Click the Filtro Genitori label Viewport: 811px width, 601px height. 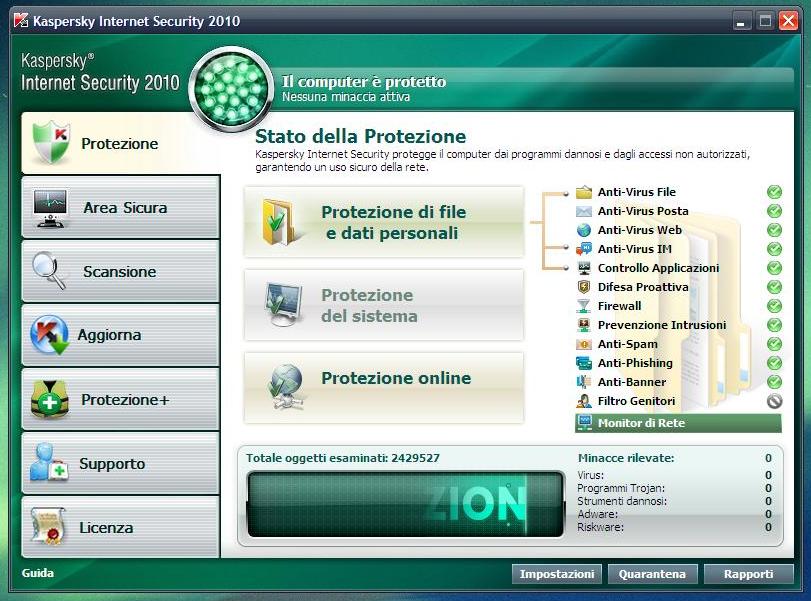[636, 401]
